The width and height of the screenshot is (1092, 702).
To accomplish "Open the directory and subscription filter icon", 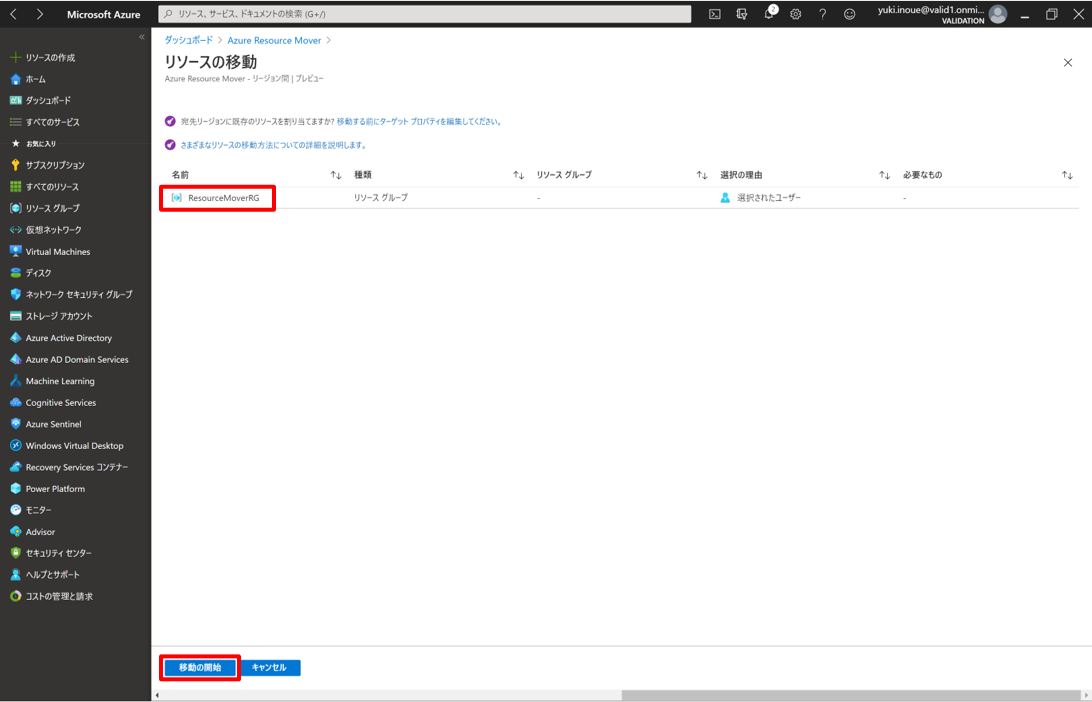I will click(742, 14).
